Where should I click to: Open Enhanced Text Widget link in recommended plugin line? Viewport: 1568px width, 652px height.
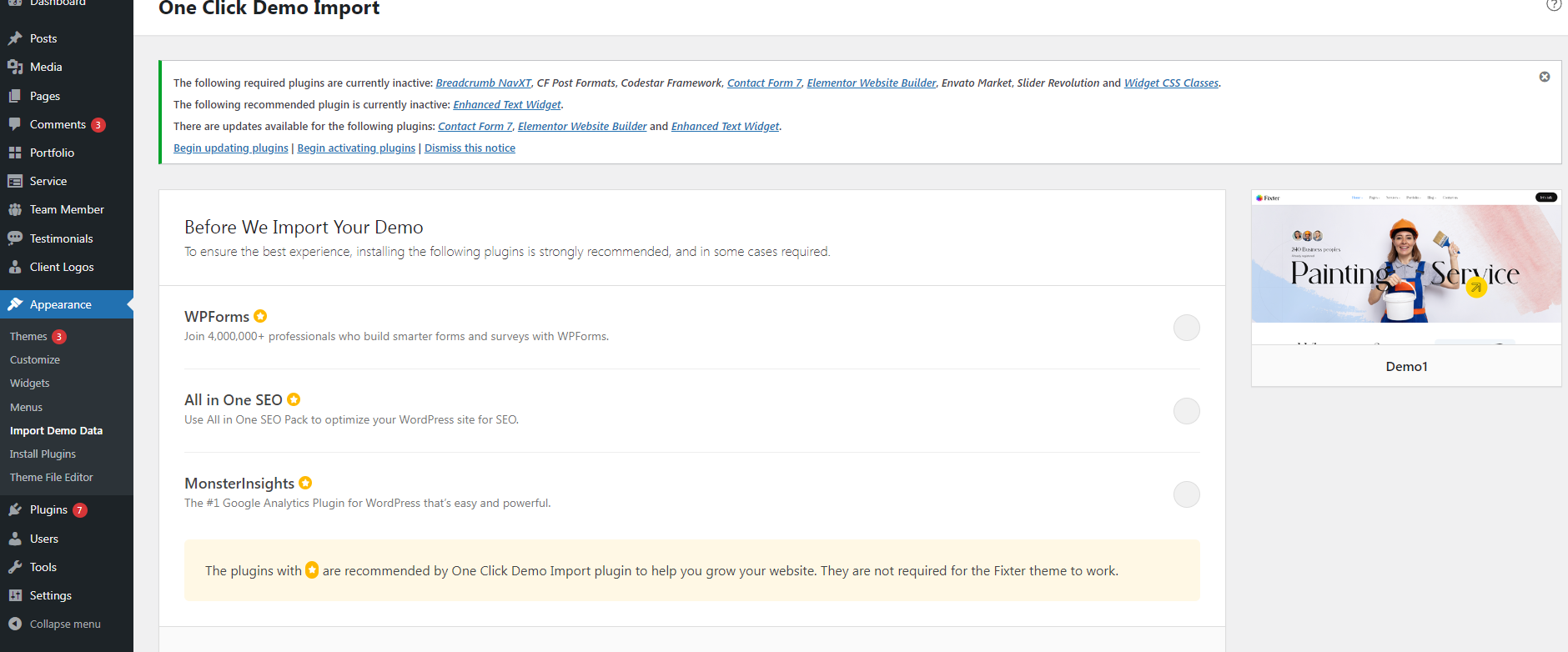[507, 105]
